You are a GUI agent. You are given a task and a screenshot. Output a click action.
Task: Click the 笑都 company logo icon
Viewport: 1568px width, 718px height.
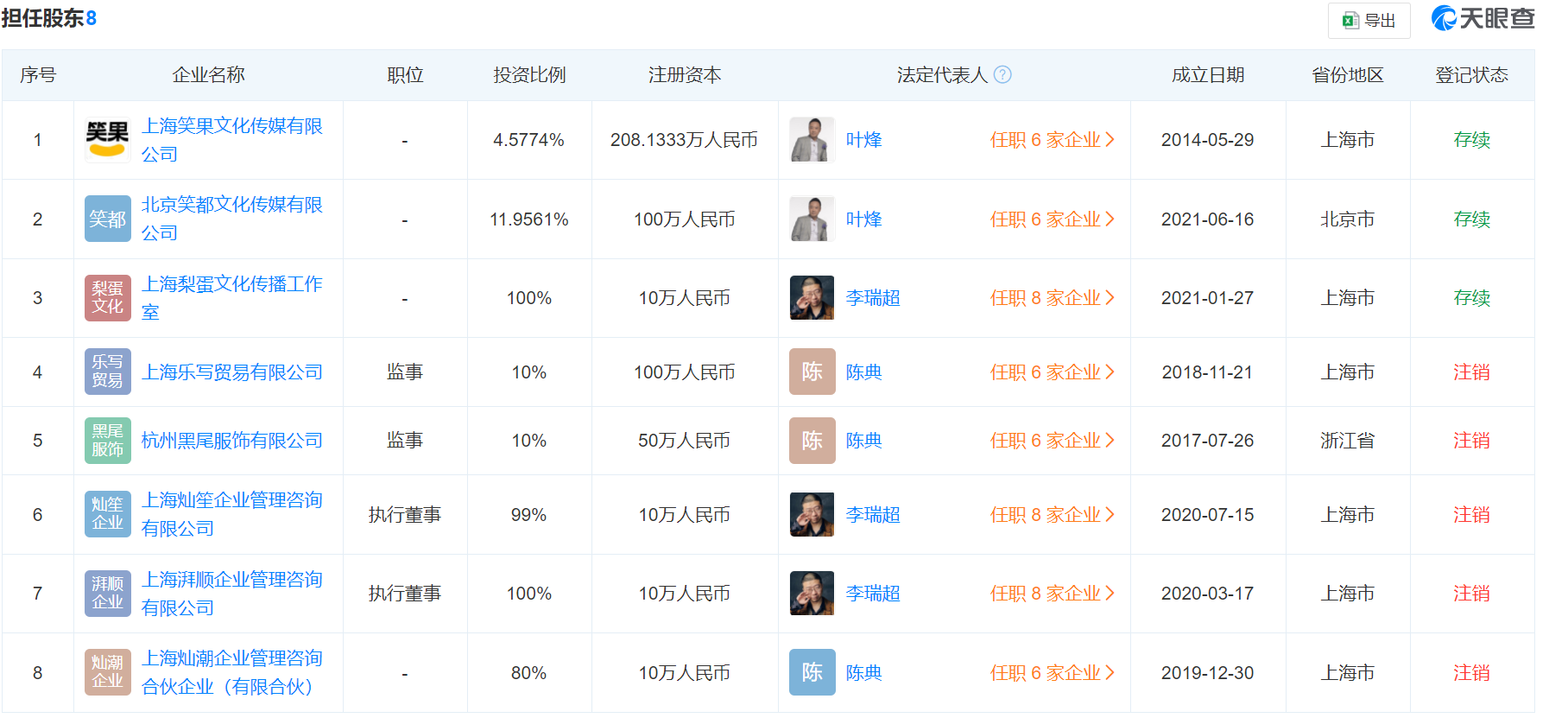(107, 219)
